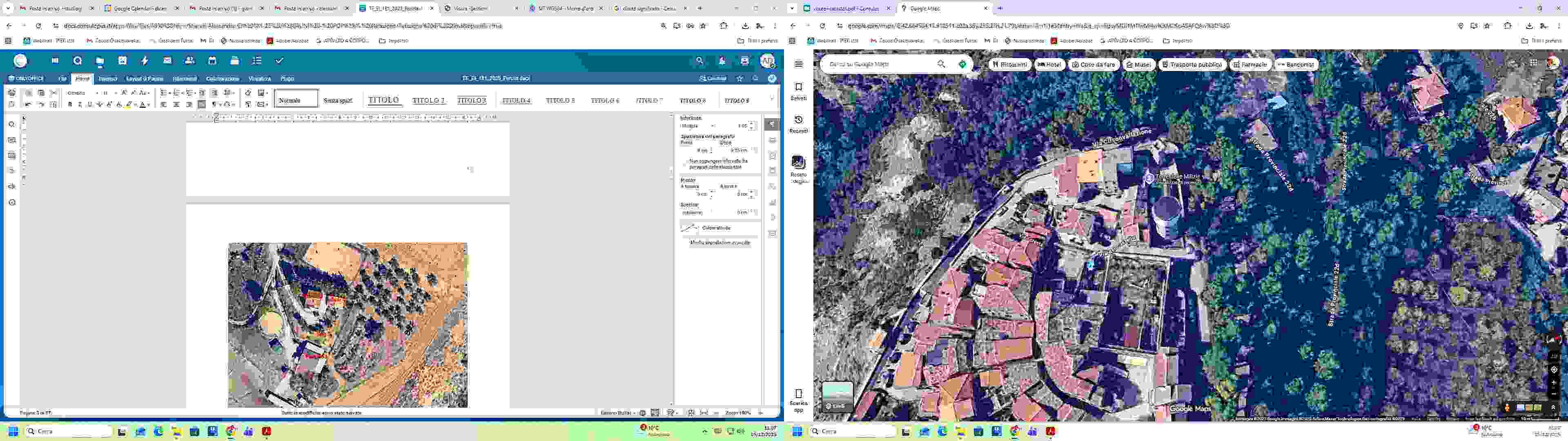
Task: Click the Colore sfondo background color swatch
Action: coord(689,228)
